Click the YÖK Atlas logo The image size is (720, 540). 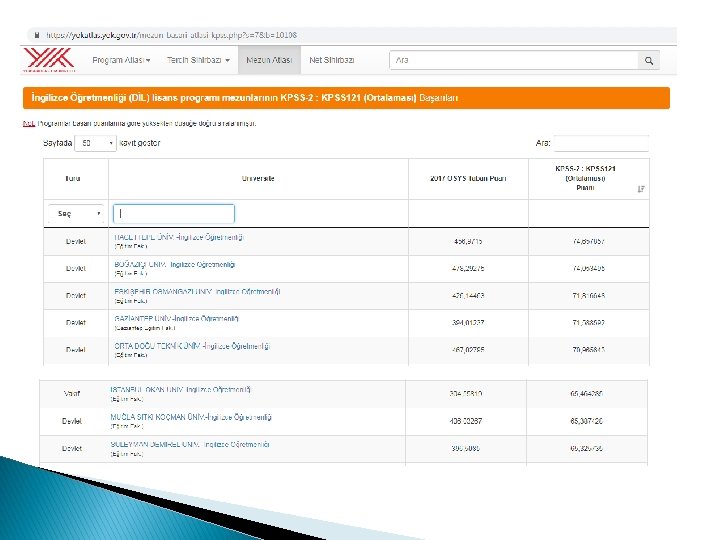click(x=49, y=60)
